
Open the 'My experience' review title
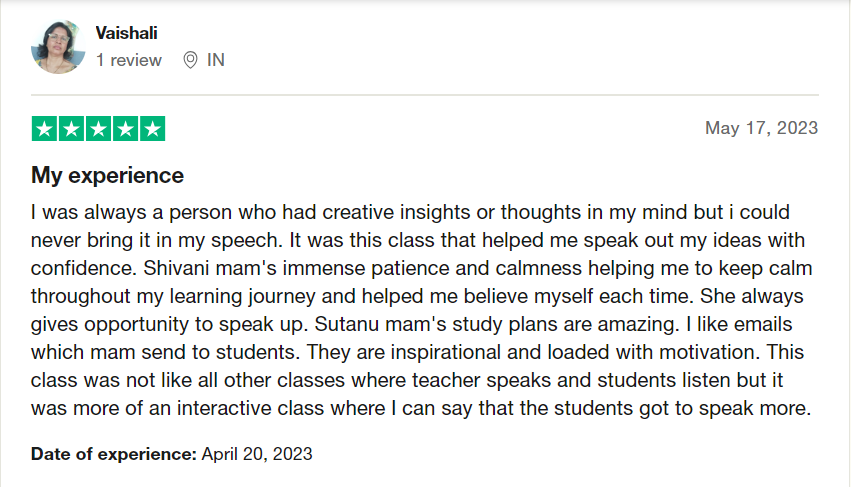tap(107, 176)
